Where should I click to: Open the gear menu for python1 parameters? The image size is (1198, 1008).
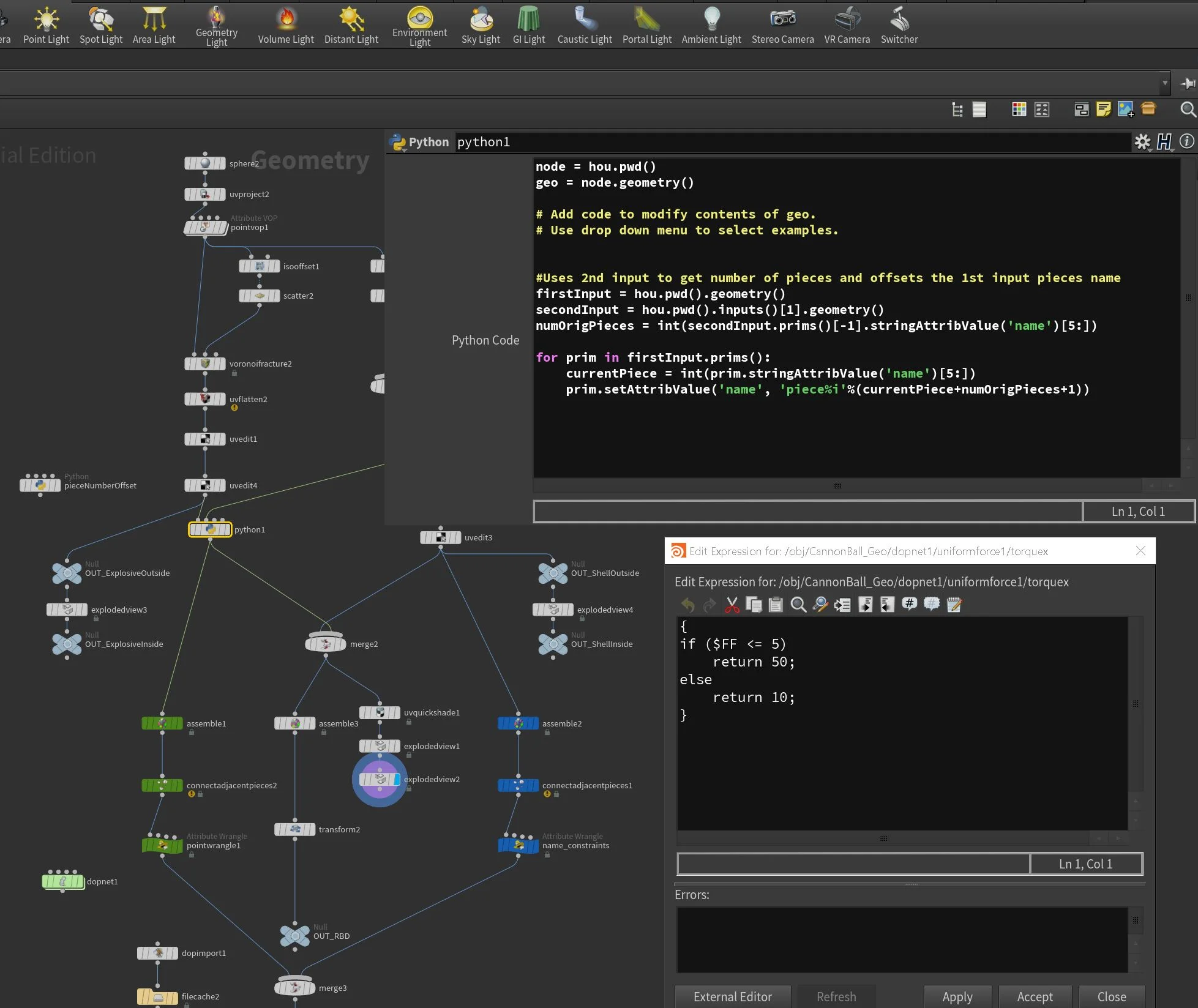(x=1142, y=142)
